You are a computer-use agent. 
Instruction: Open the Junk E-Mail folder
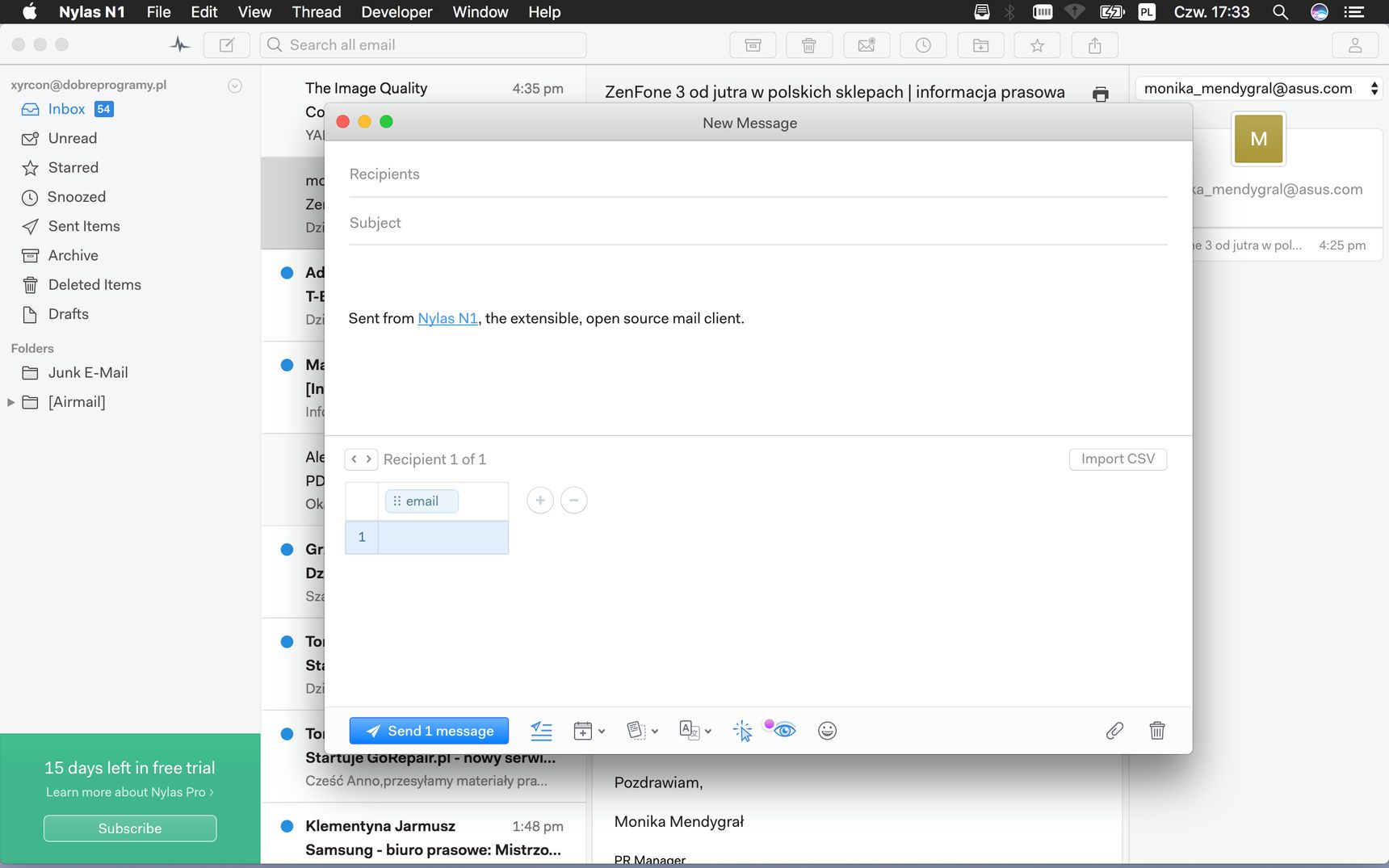click(x=88, y=372)
